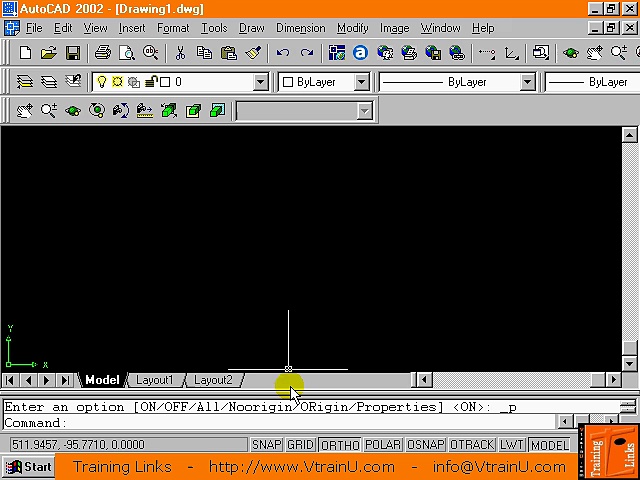Open Print Preview from Standard toolbar

click(127, 53)
